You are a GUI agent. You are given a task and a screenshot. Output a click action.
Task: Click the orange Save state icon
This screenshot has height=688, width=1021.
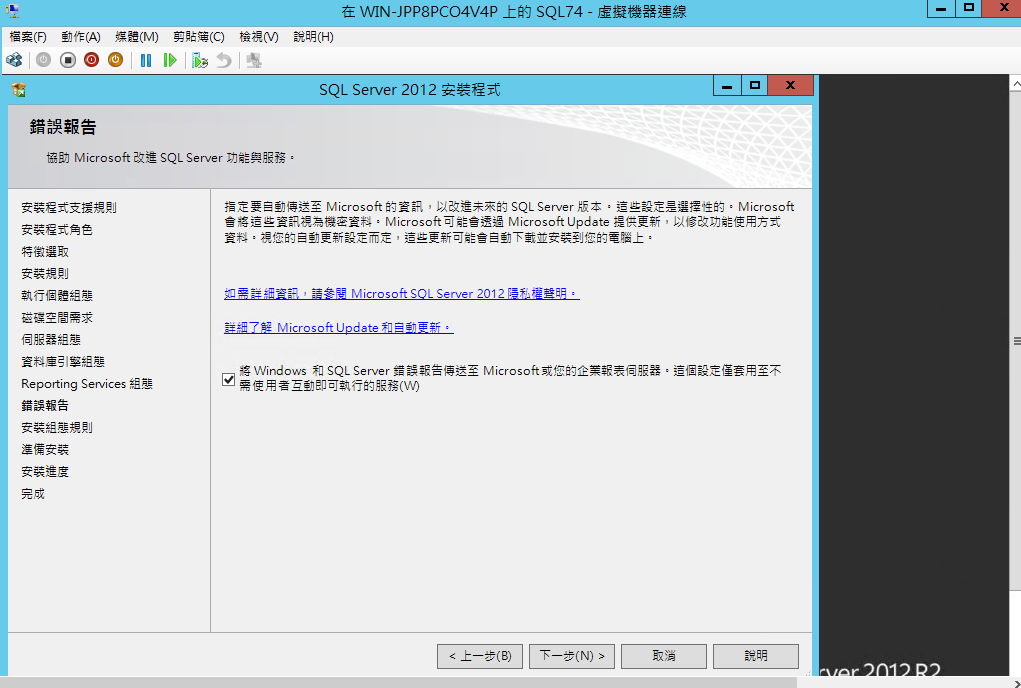click(x=116, y=61)
